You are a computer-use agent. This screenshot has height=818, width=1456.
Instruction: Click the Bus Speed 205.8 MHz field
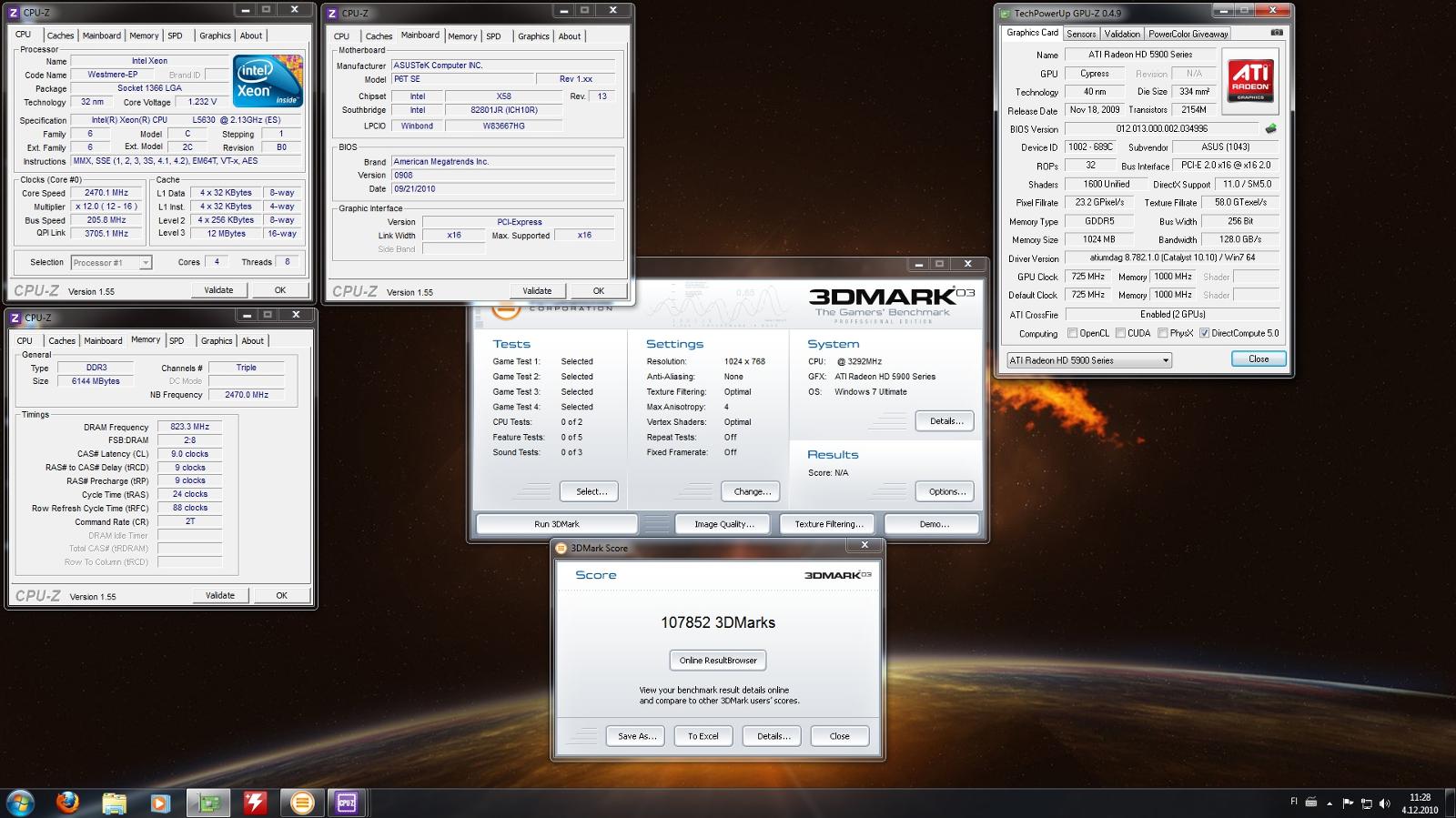click(107, 220)
